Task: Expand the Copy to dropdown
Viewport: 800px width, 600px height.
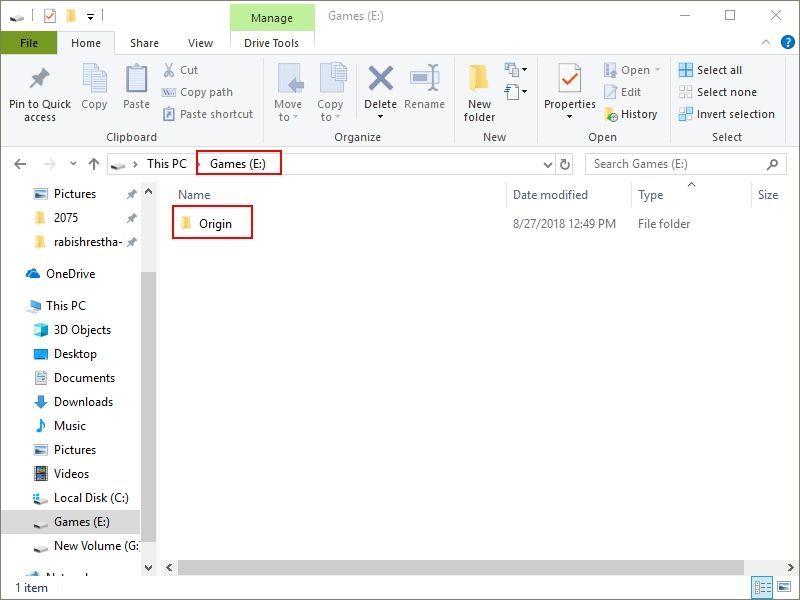Action: 329,117
